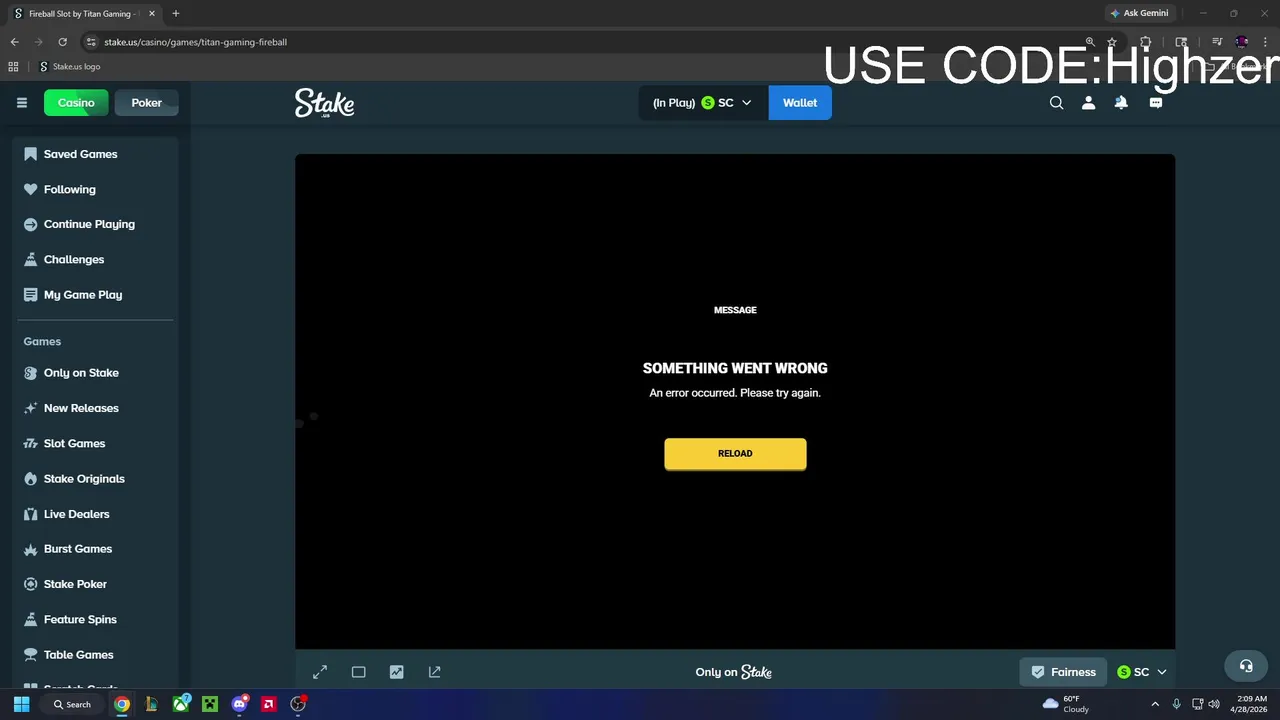Open League of Legends taskbar icon
The width and height of the screenshot is (1280, 720).
coord(151,704)
